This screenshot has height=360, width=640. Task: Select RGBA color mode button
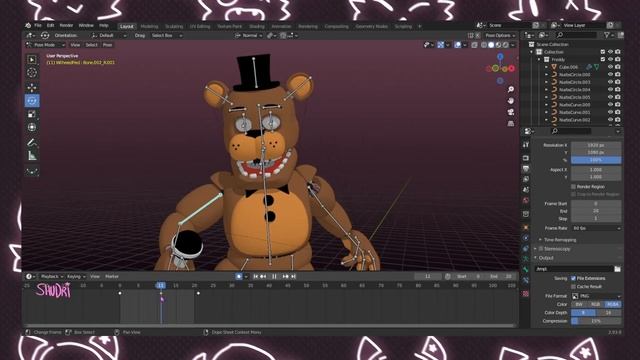tap(613, 304)
